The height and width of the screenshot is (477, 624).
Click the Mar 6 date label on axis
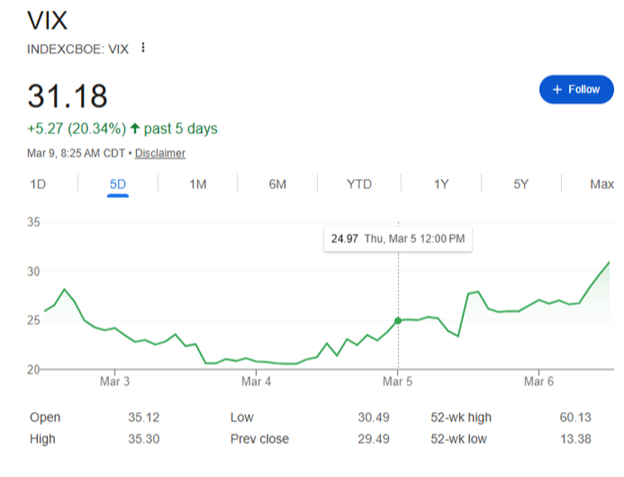(539, 382)
